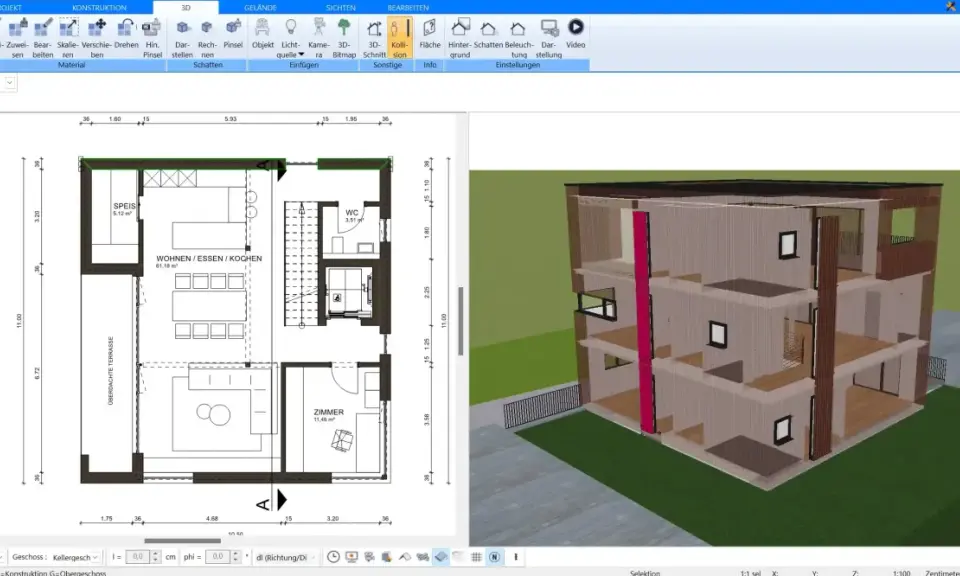Image resolution: width=960 pixels, height=576 pixels.
Task: Click the vertical-bar icon at bottom toolbar end
Action: [516, 556]
